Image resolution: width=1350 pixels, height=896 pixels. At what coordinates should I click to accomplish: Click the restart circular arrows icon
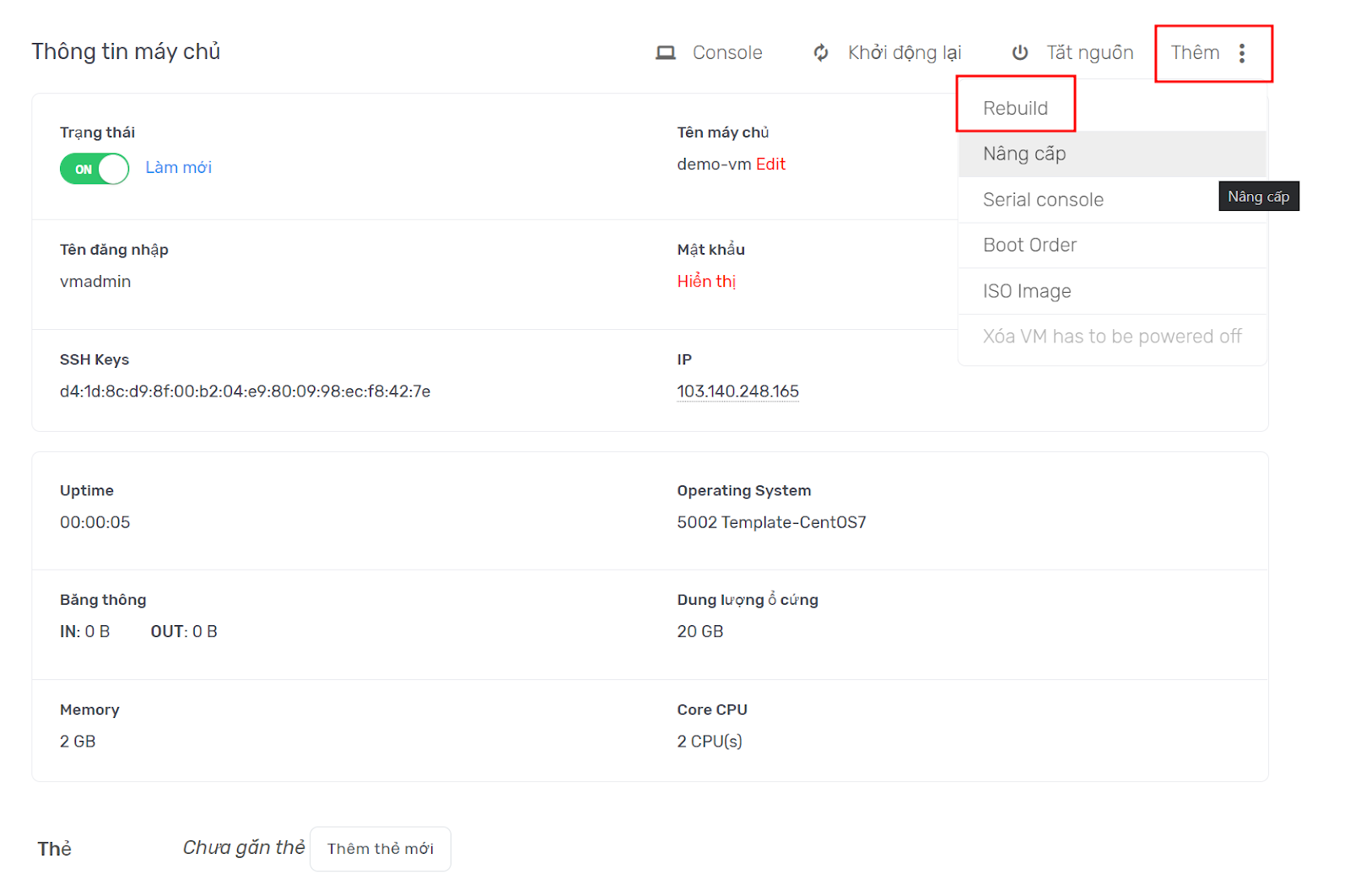click(821, 53)
